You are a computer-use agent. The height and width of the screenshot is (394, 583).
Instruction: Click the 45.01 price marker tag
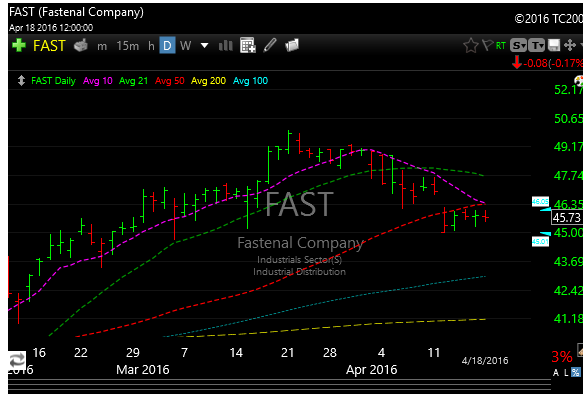540,241
